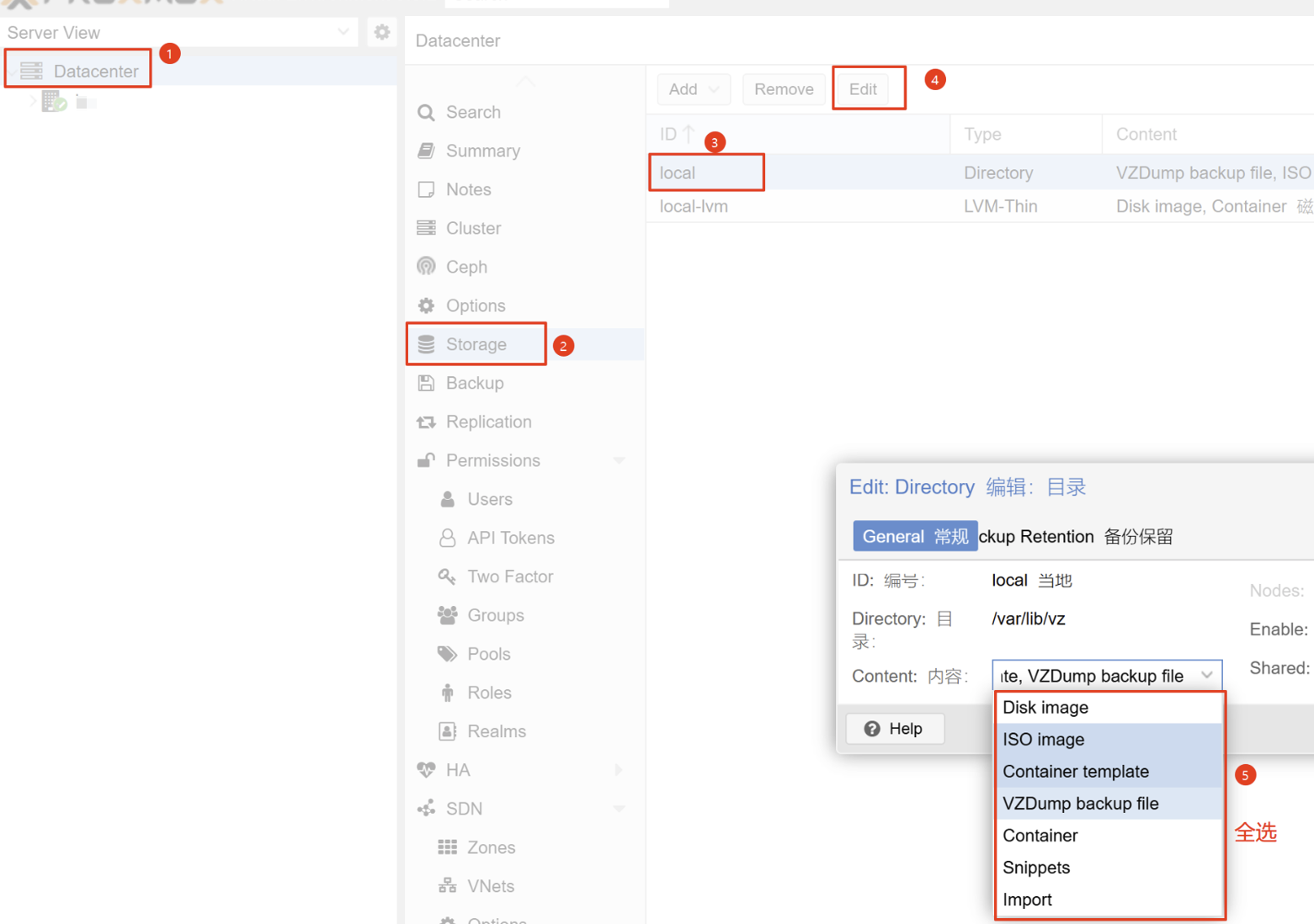Deselect VZDump backup file option

1109,804
